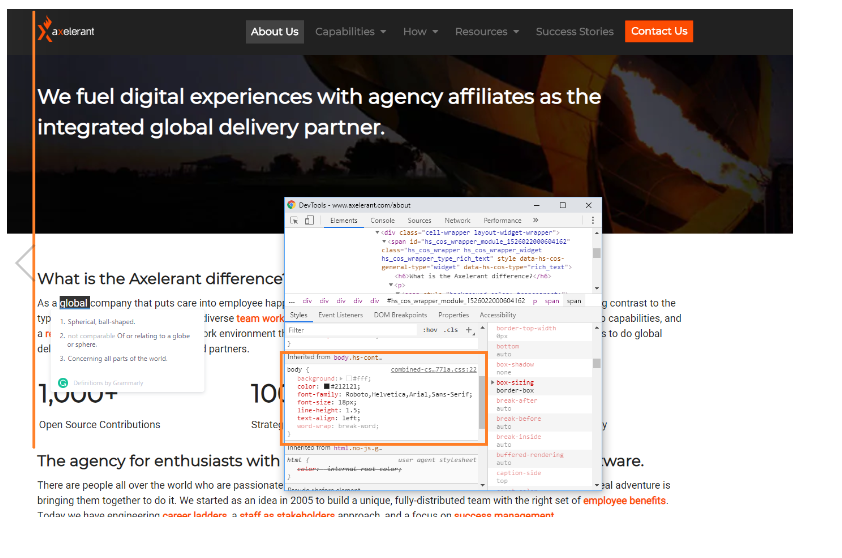Click the #212121 color swatch
The image size is (842, 558).
[327, 386]
